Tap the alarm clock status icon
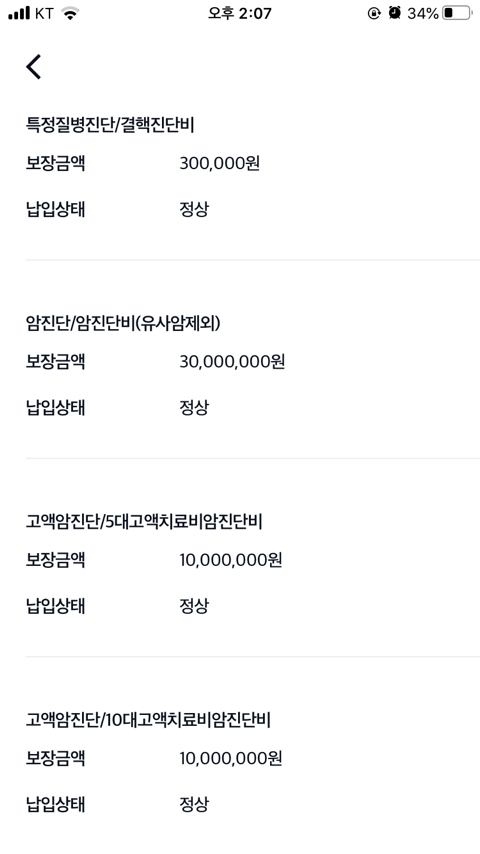The height and width of the screenshot is (854, 480). (394, 13)
